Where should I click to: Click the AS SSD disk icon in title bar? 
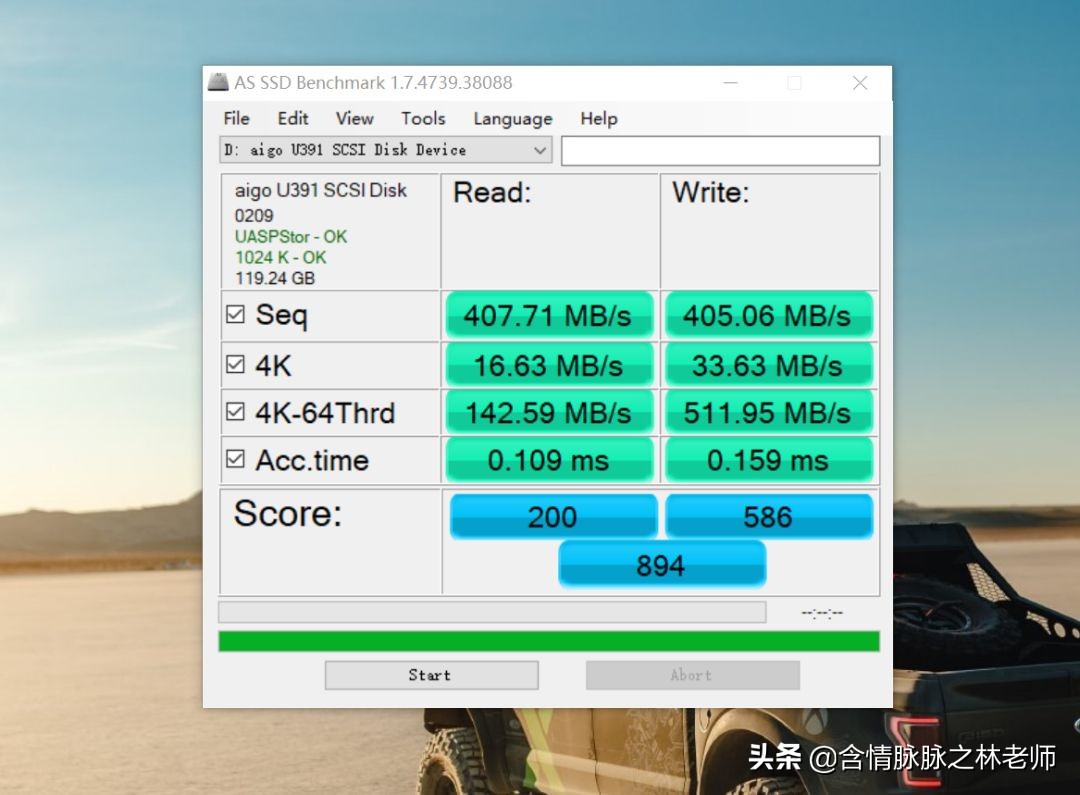coord(217,83)
